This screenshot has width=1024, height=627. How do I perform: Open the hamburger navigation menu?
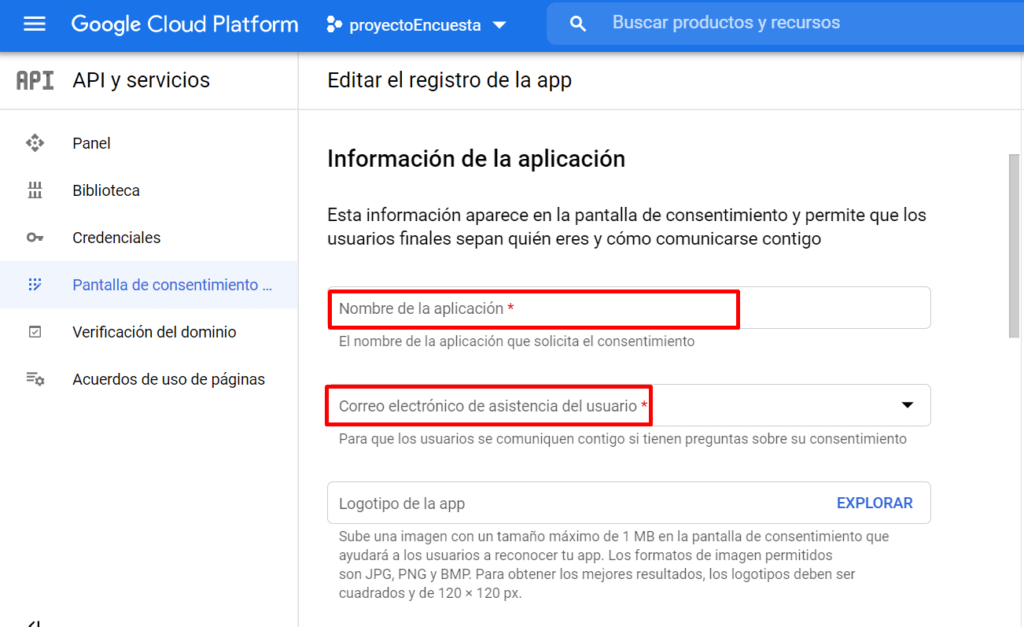35,24
